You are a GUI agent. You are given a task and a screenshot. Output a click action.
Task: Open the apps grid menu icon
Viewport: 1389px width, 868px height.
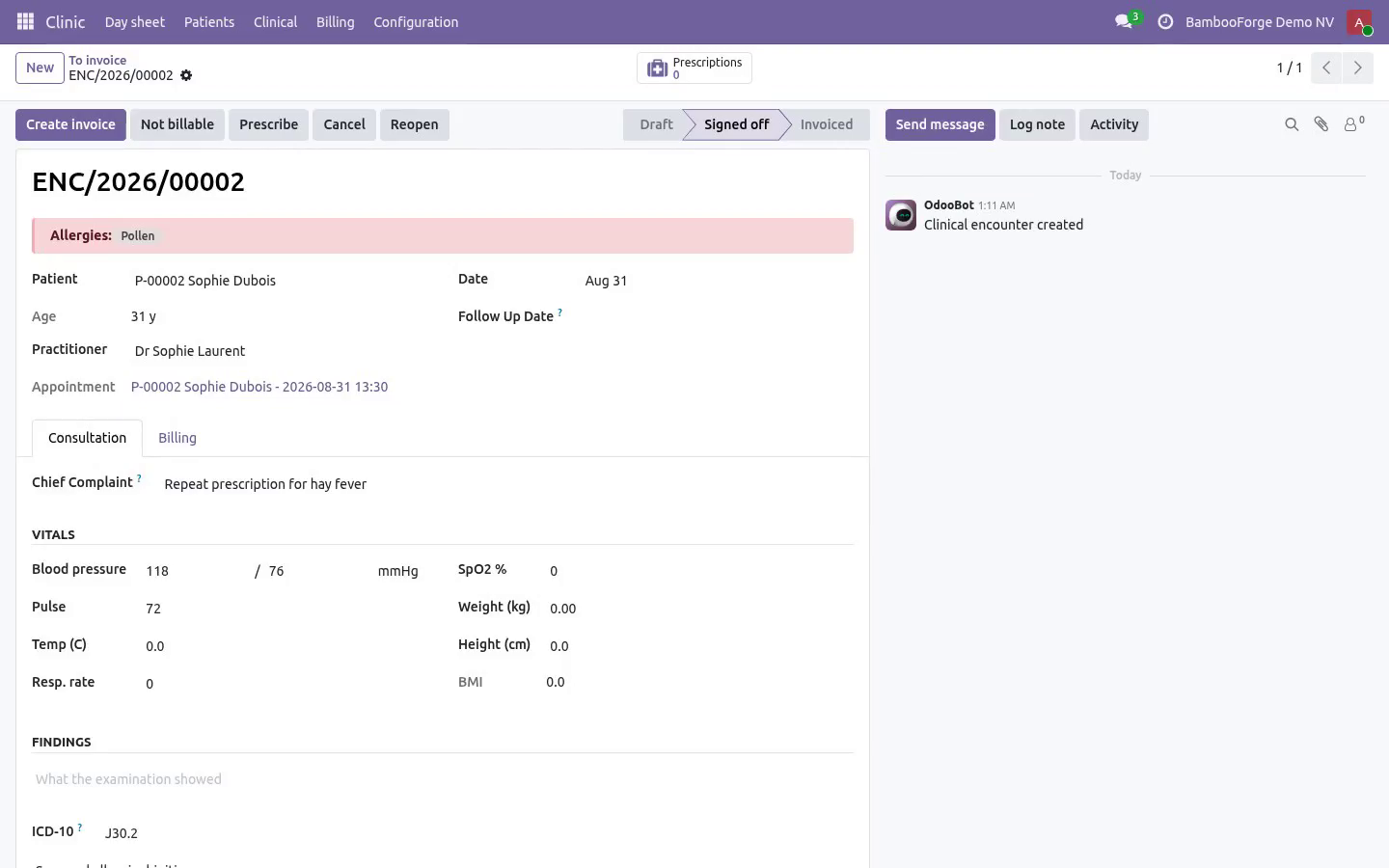[x=26, y=21]
